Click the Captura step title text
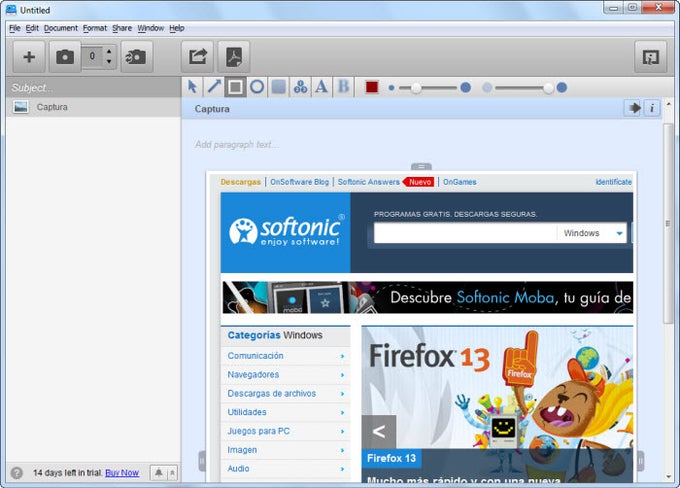680x488 pixels. tap(212, 109)
